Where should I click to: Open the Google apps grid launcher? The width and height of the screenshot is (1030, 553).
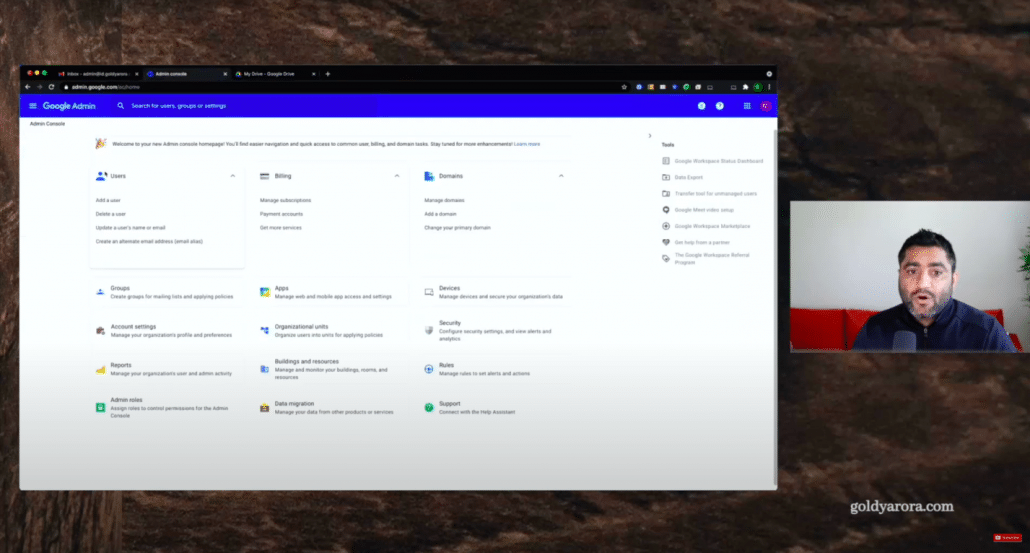[747, 106]
